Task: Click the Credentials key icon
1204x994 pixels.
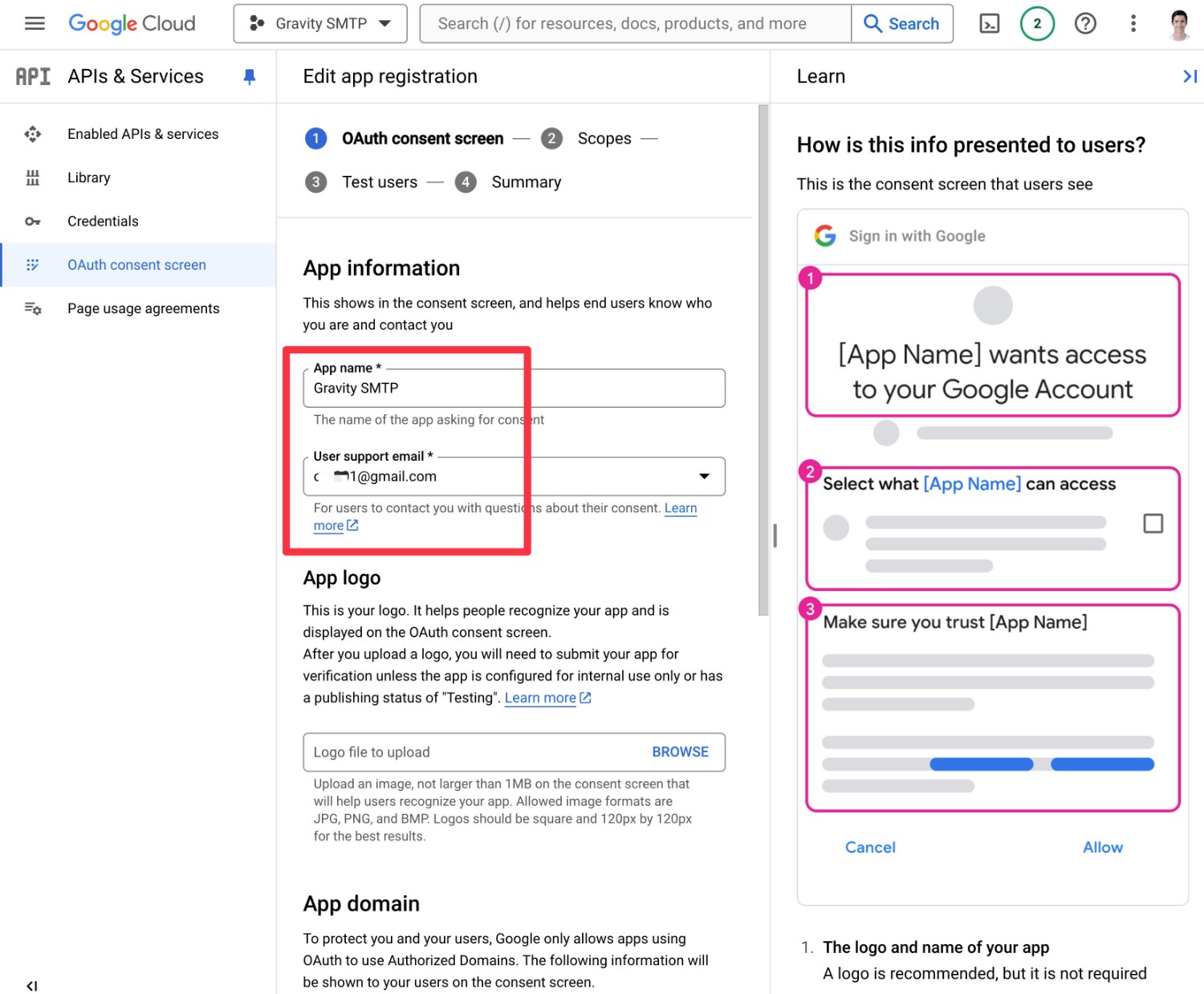Action: pos(33,222)
